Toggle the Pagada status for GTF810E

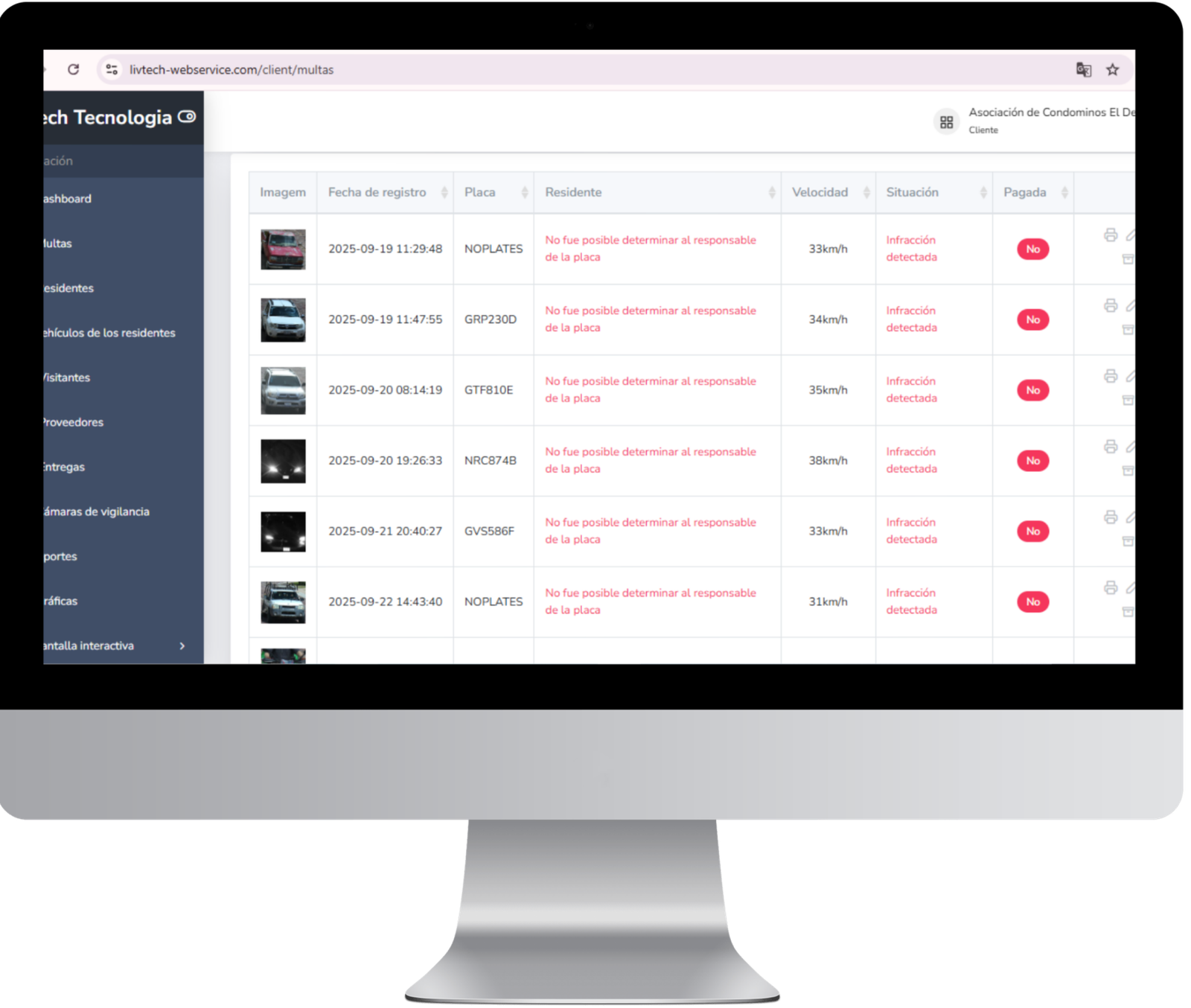[x=1032, y=389]
